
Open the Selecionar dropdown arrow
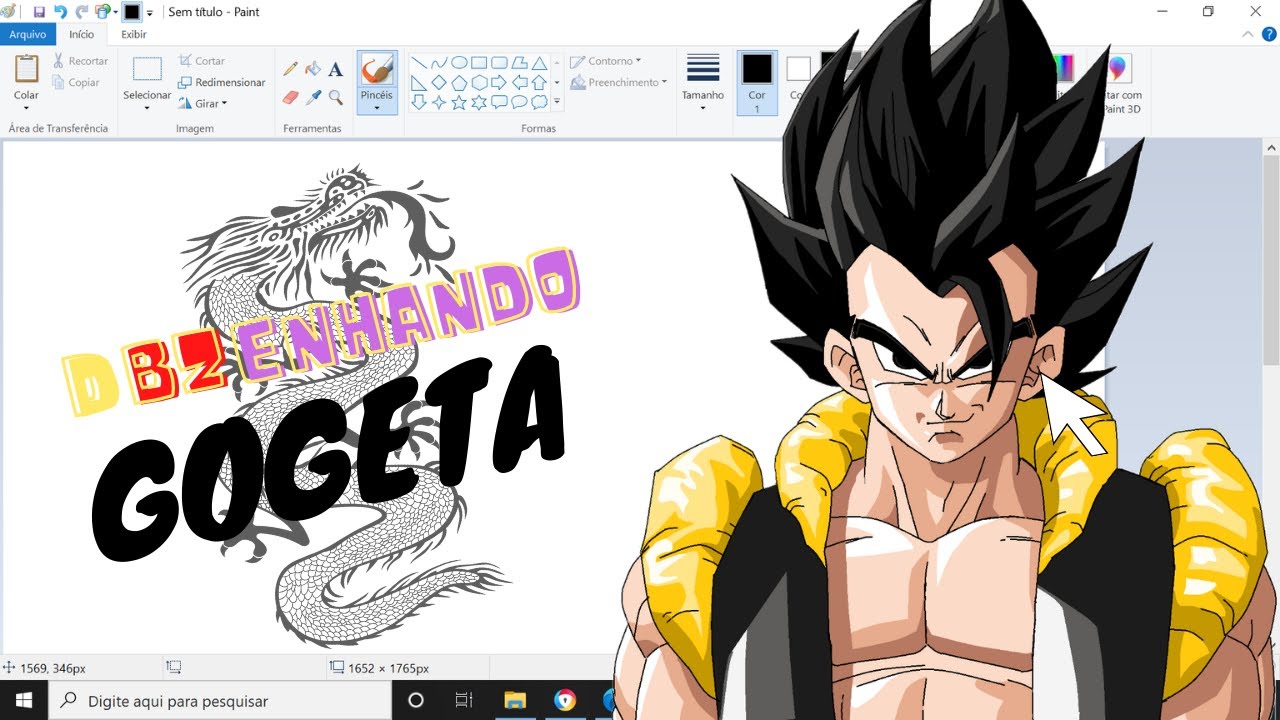[x=147, y=107]
